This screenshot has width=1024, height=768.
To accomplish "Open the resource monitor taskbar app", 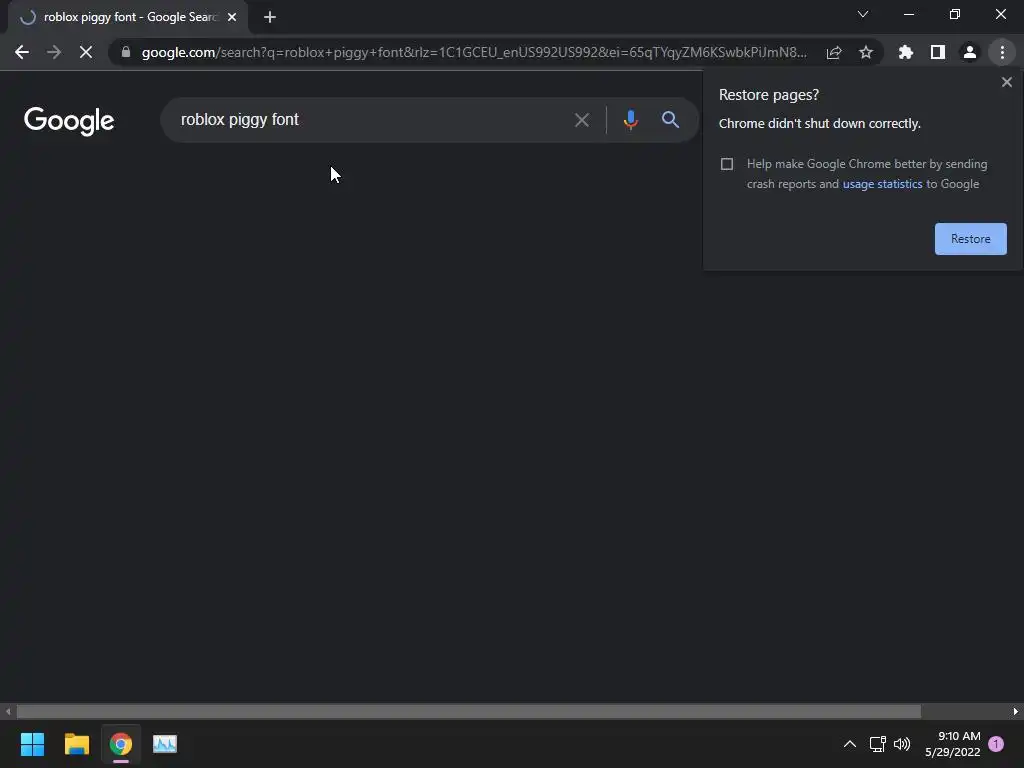I will click(165, 744).
